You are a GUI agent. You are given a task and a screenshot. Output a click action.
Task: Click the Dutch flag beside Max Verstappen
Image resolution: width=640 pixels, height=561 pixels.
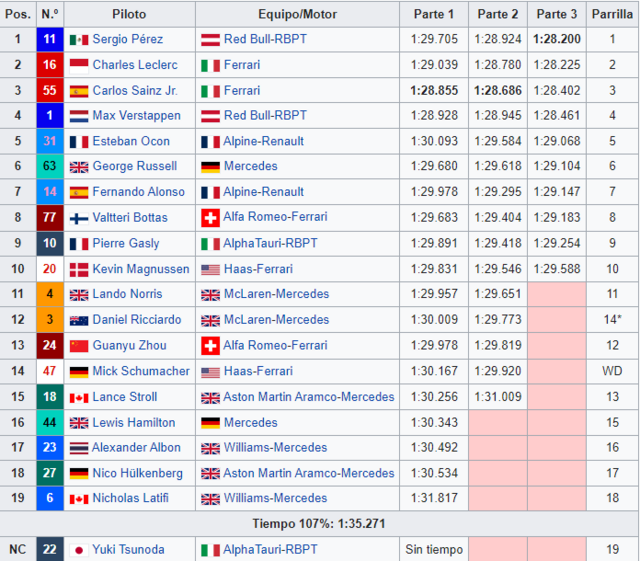[x=79, y=116]
